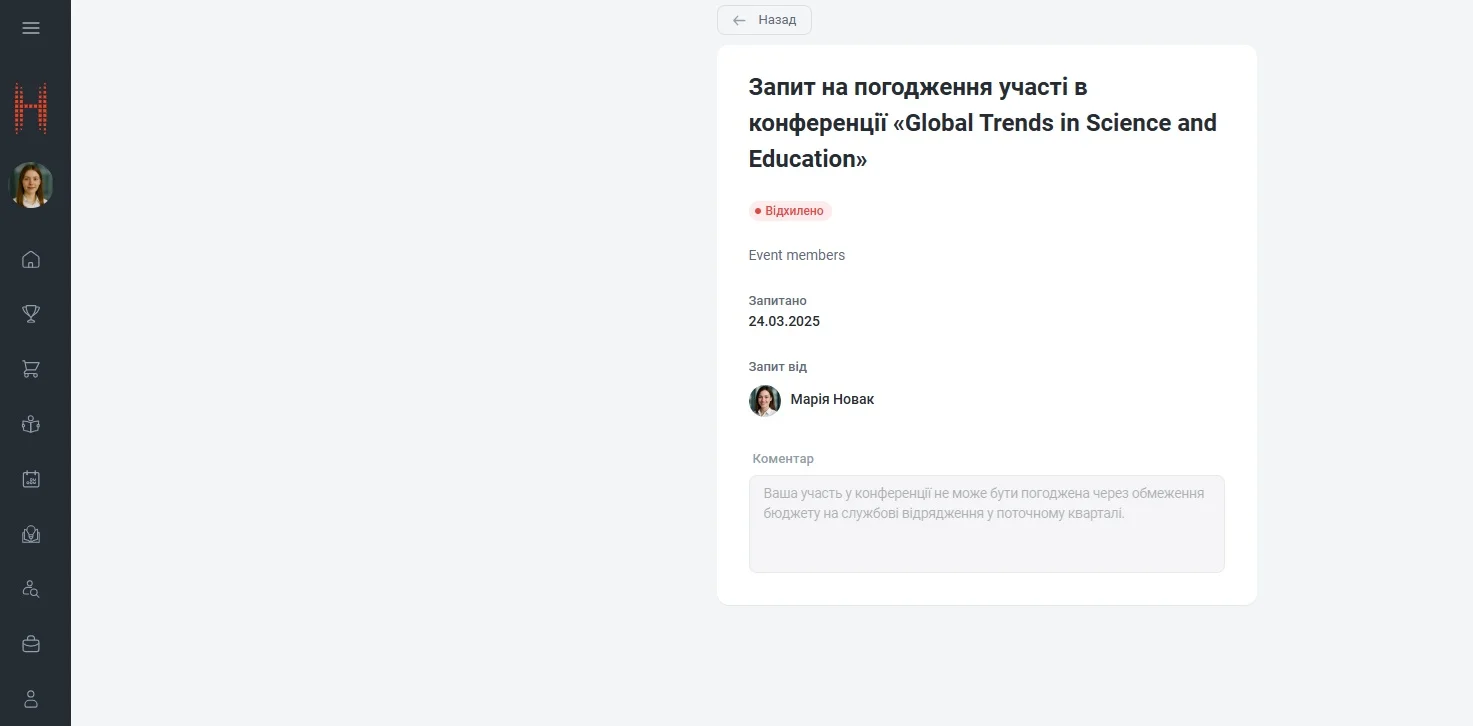
Task: Click the Марія Новак requester name
Action: click(x=832, y=399)
